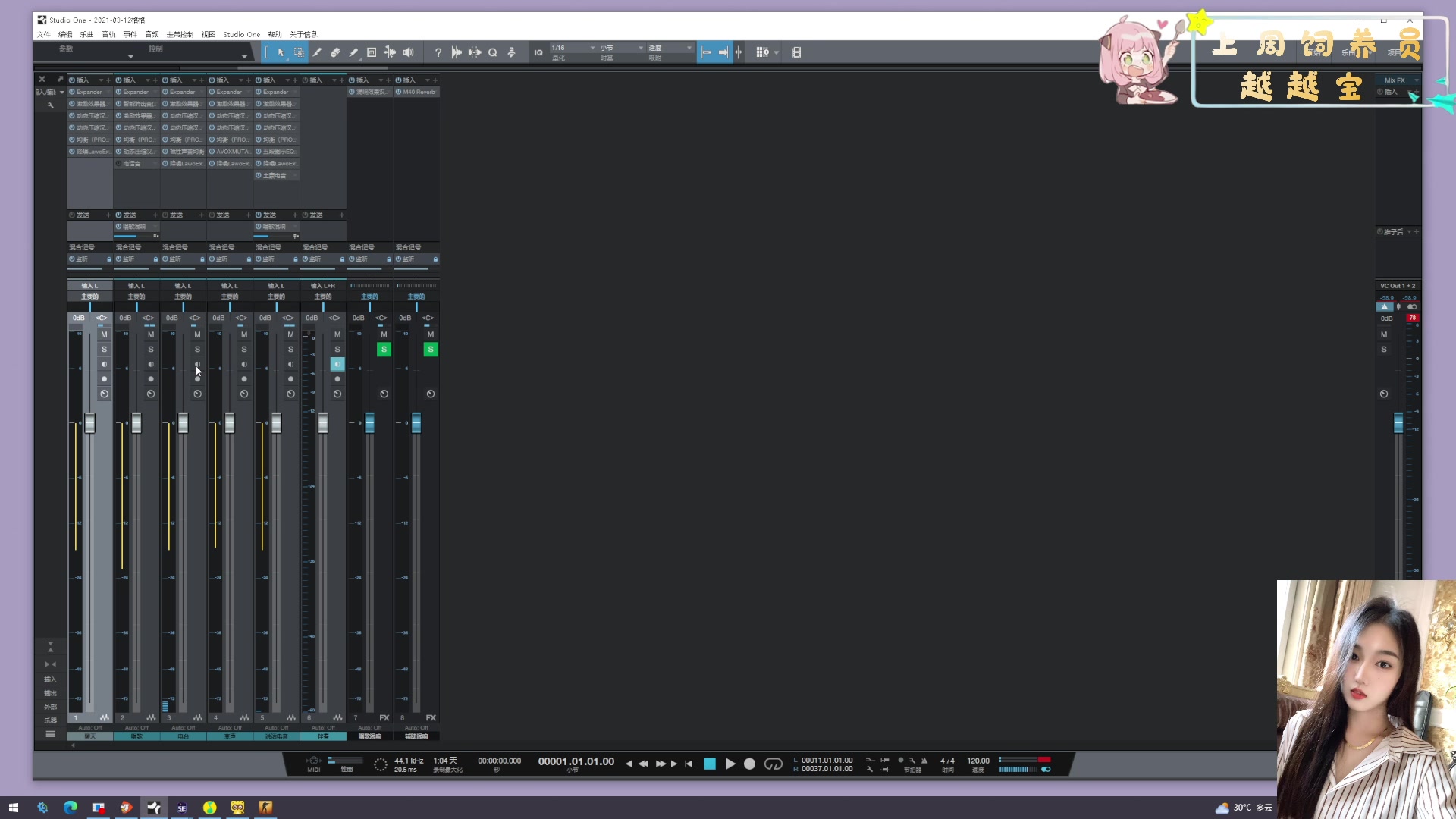Viewport: 1456px width, 819px height.
Task: Click the Record transport button
Action: 749,764
